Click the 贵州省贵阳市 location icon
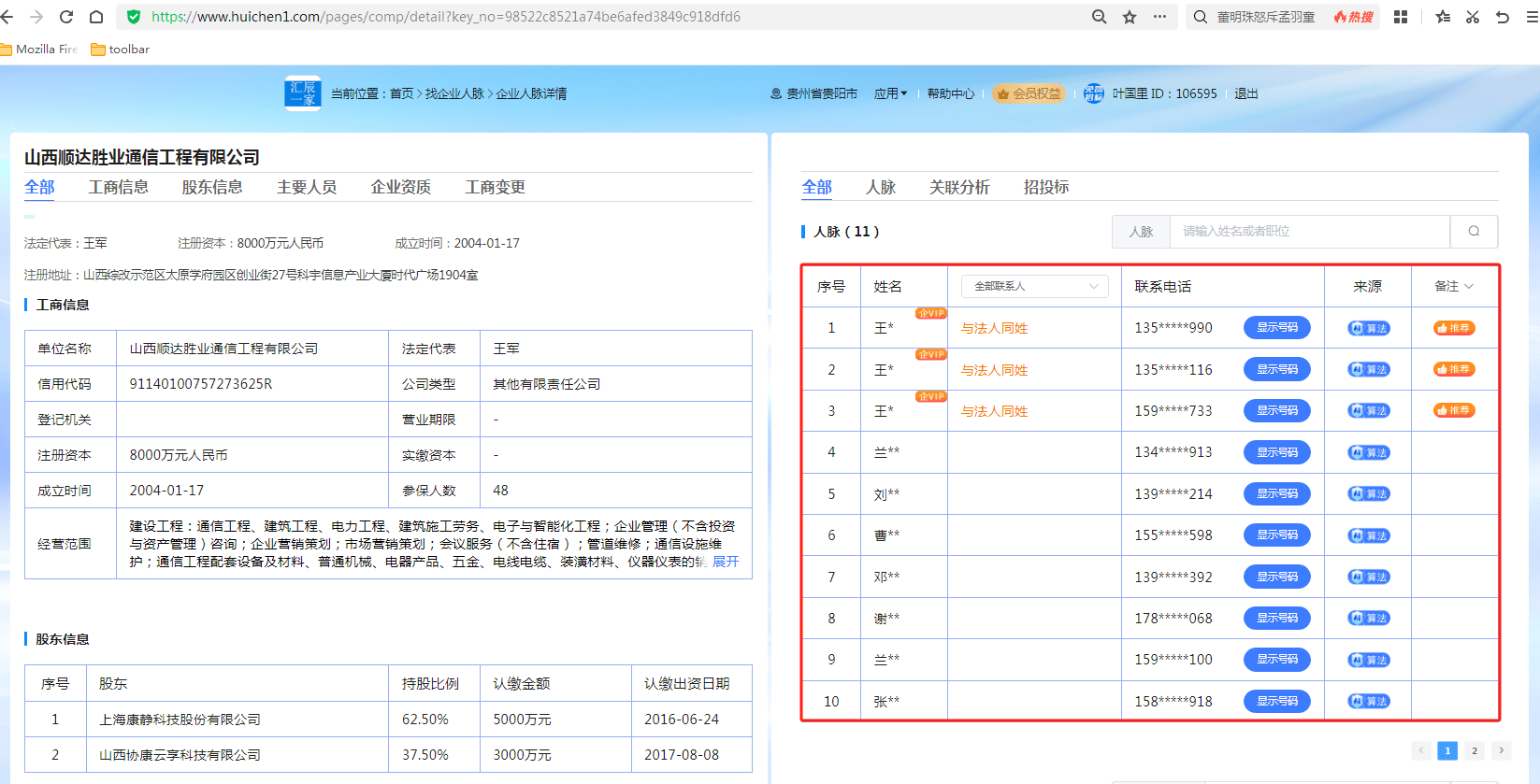 click(x=775, y=93)
